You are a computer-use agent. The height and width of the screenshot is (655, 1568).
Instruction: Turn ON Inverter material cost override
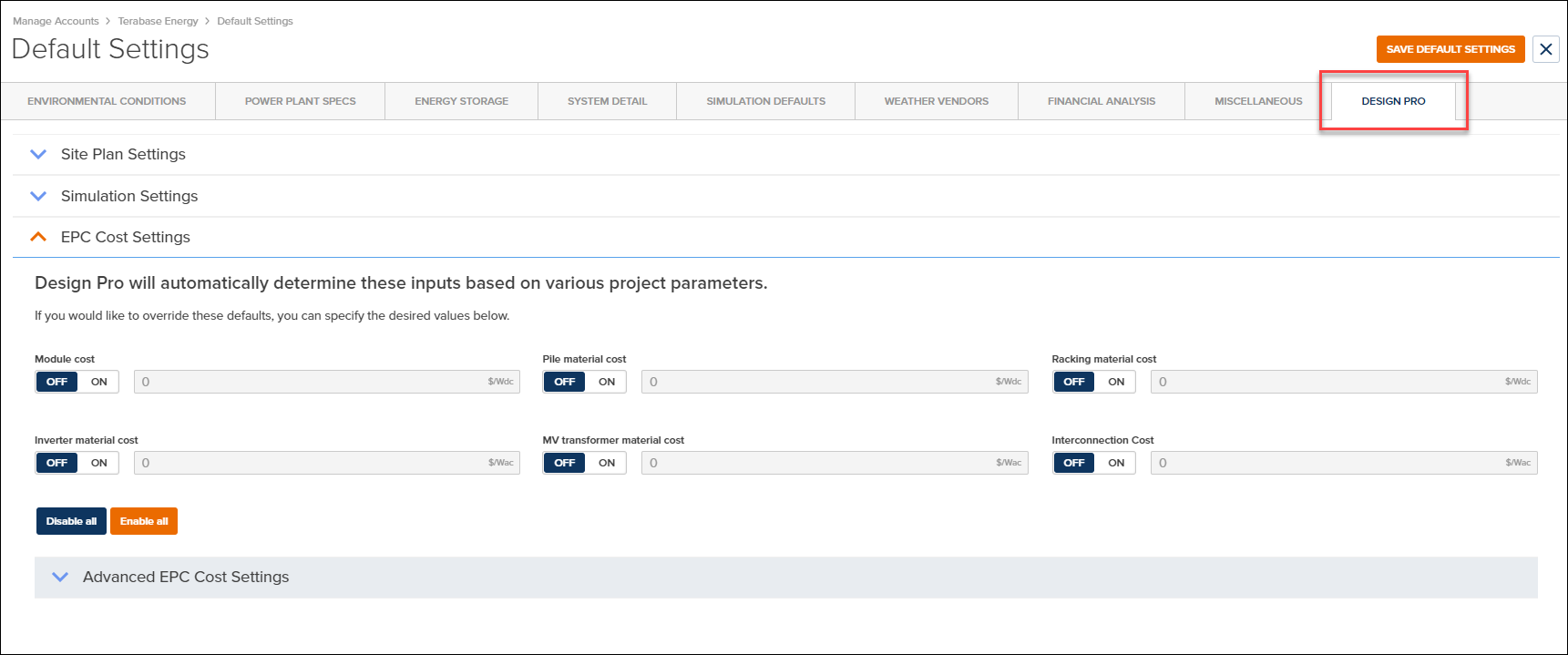(98, 463)
